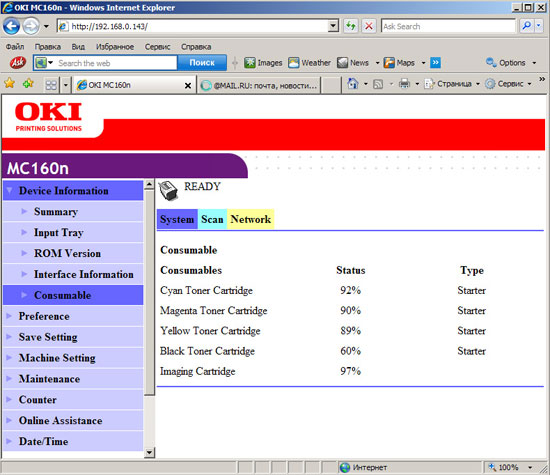Click the Ask Search input box

point(448,26)
